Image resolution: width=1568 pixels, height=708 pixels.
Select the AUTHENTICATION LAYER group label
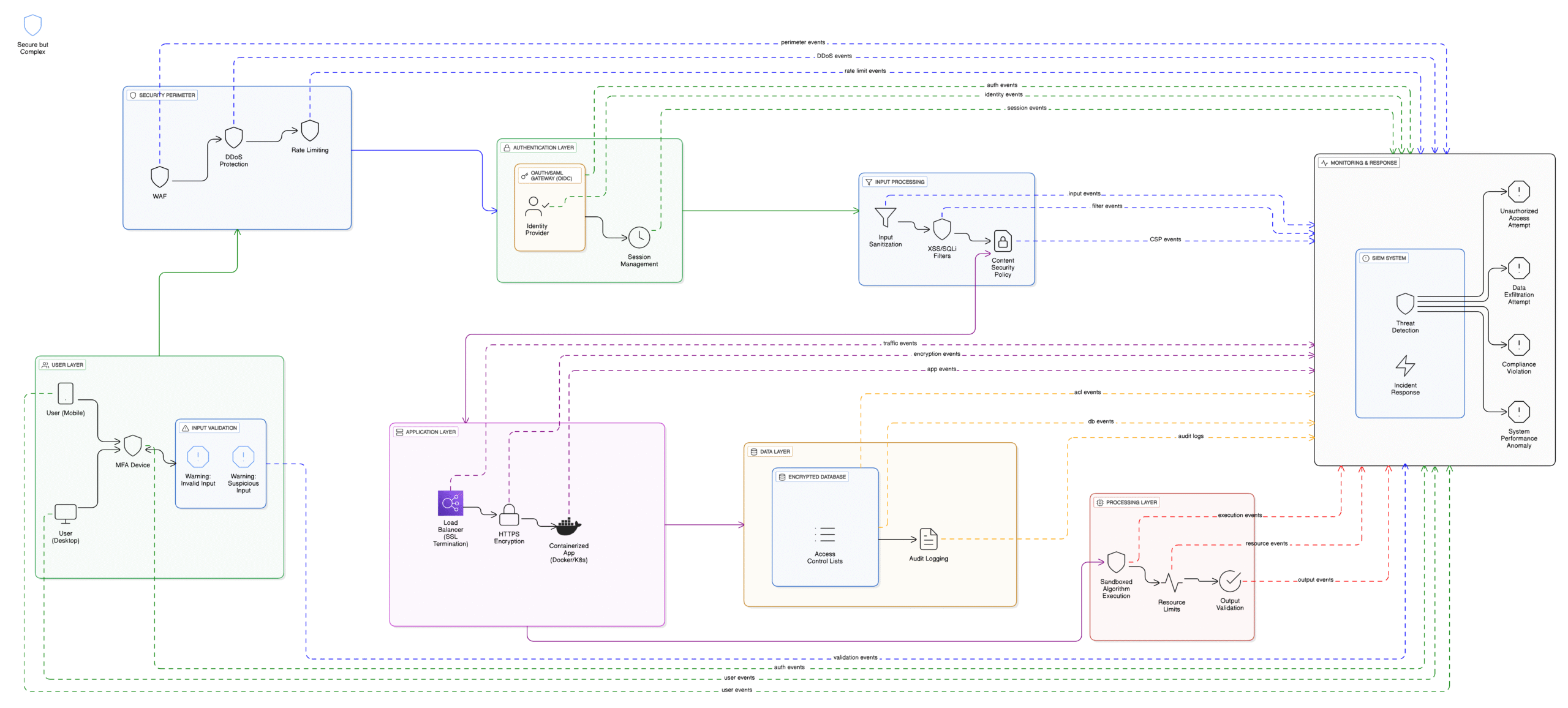click(538, 148)
